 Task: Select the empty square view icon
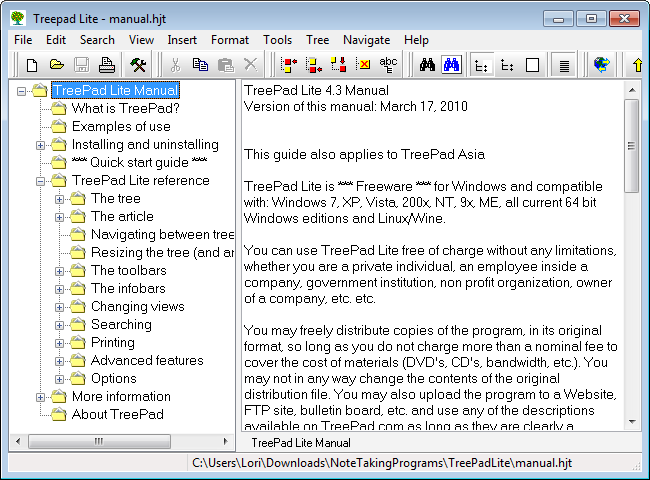[x=532, y=65]
